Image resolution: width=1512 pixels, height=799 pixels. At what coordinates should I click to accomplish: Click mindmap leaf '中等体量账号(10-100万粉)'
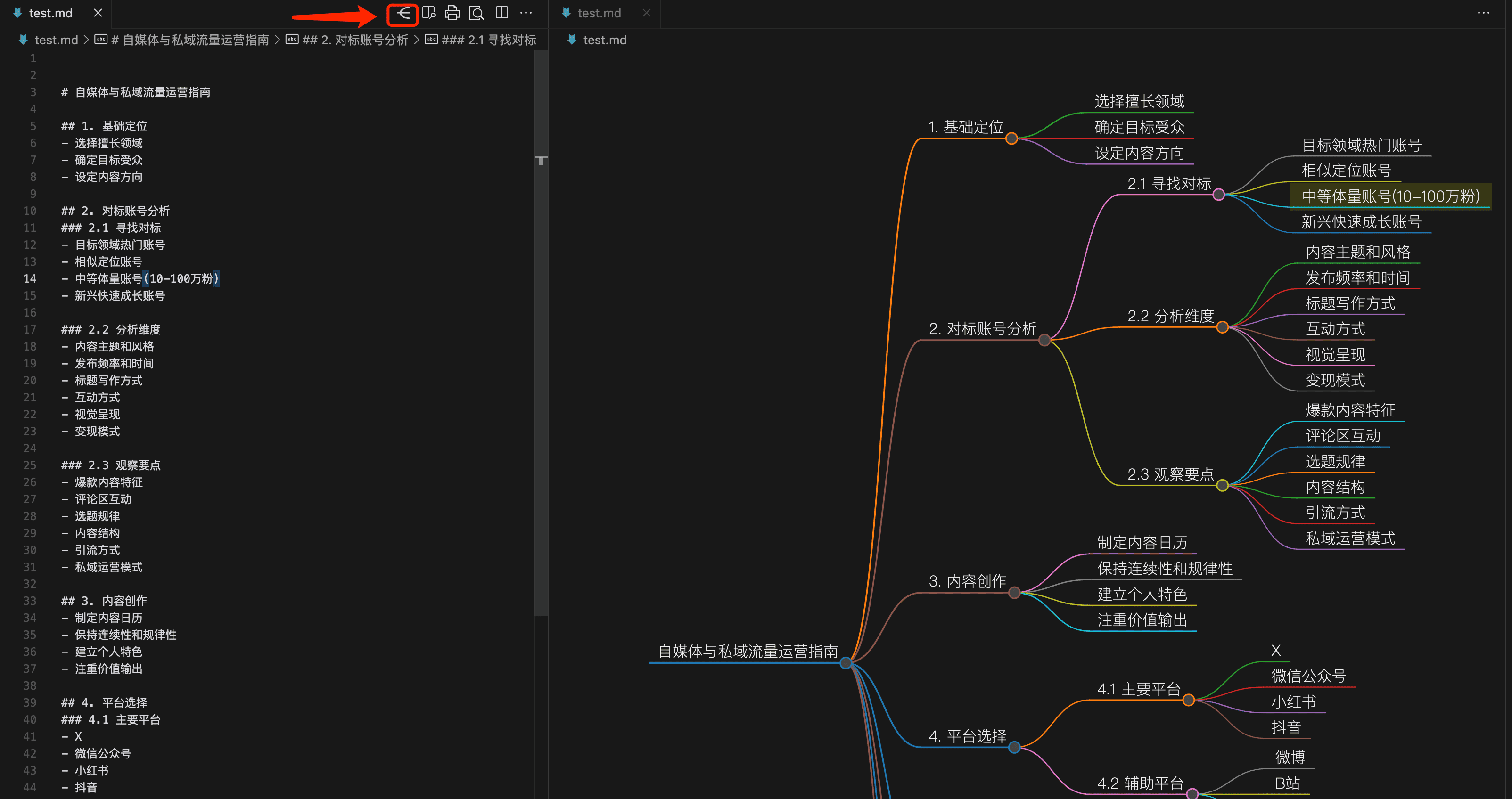[1390, 196]
